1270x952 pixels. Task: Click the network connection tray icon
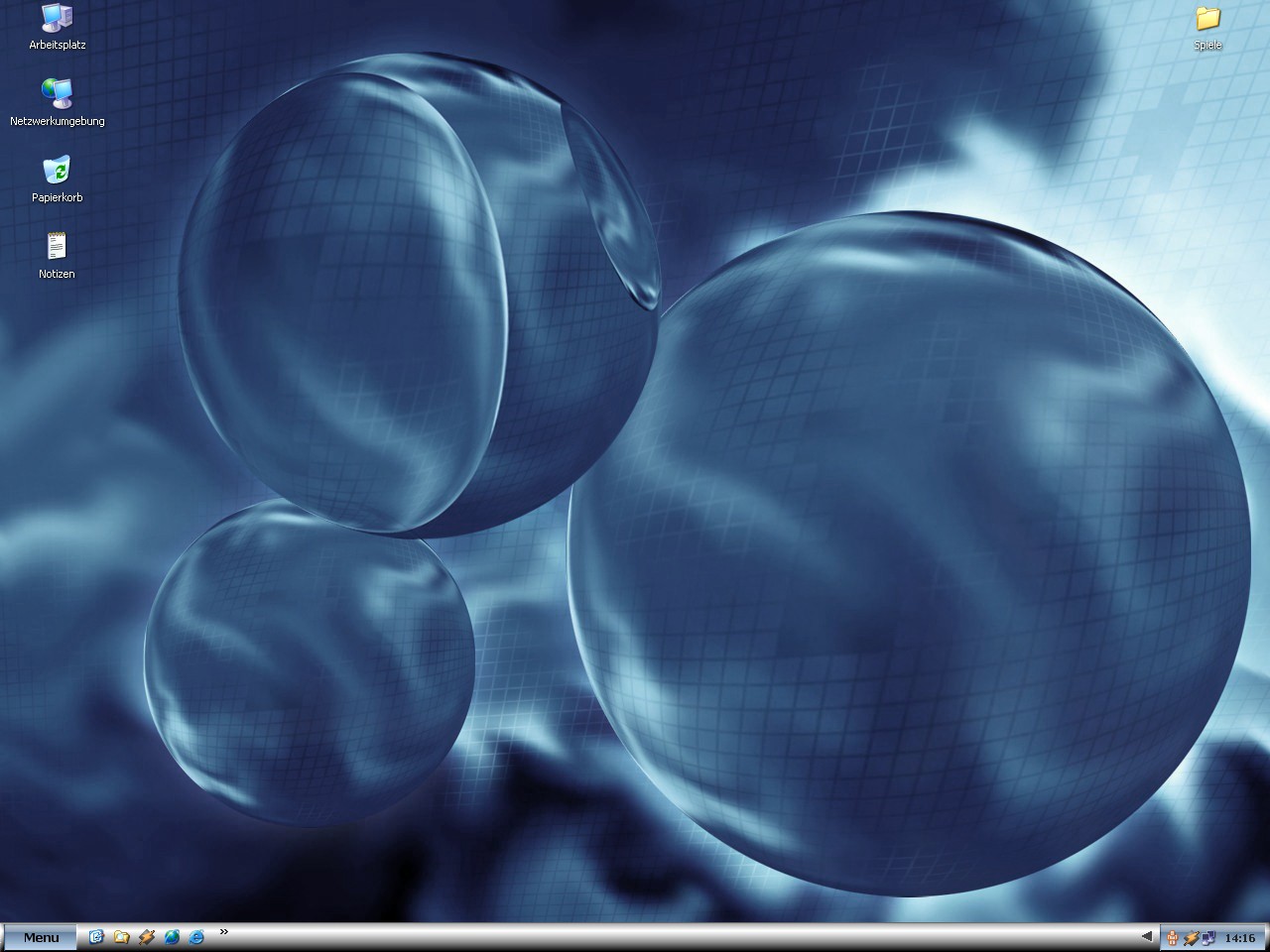[1208, 937]
